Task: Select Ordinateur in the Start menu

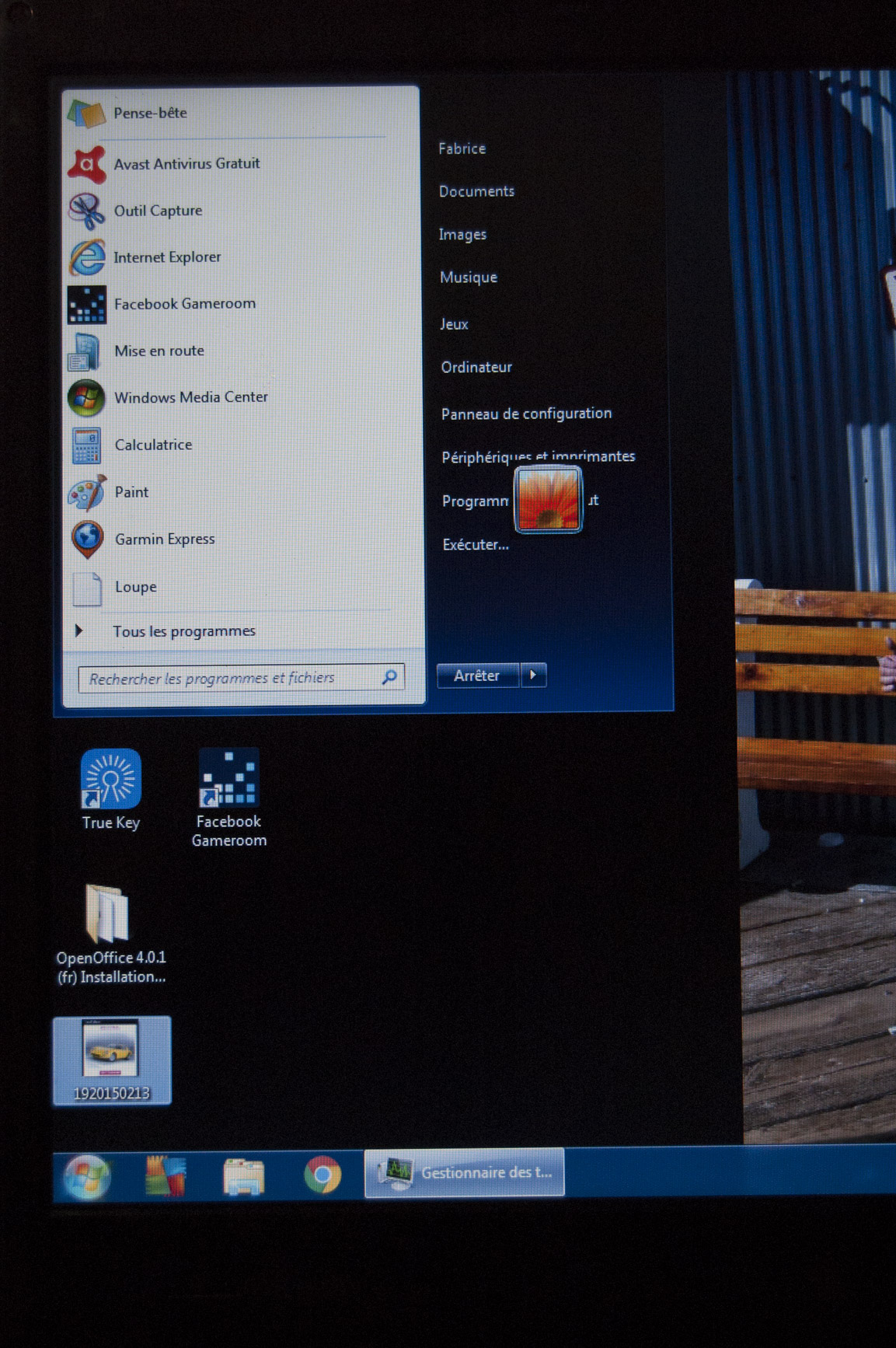Action: point(476,367)
